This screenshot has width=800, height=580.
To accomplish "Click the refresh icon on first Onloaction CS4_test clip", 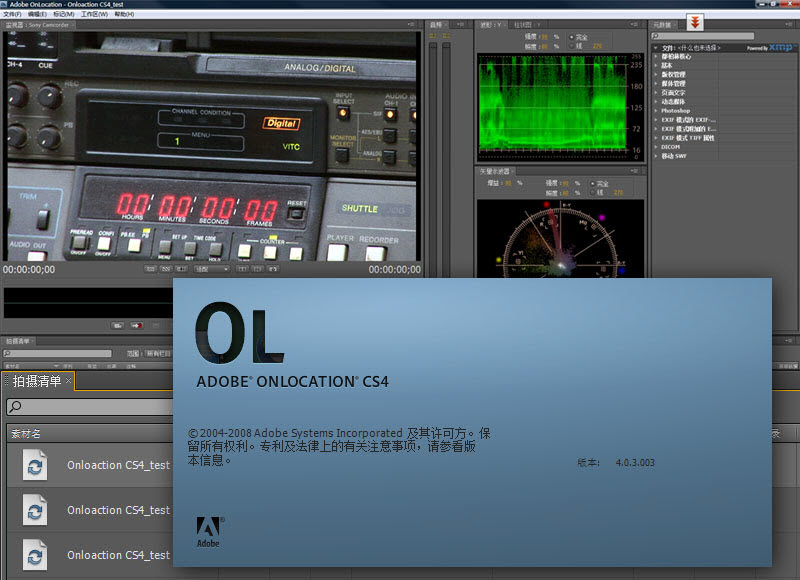I will [34, 466].
